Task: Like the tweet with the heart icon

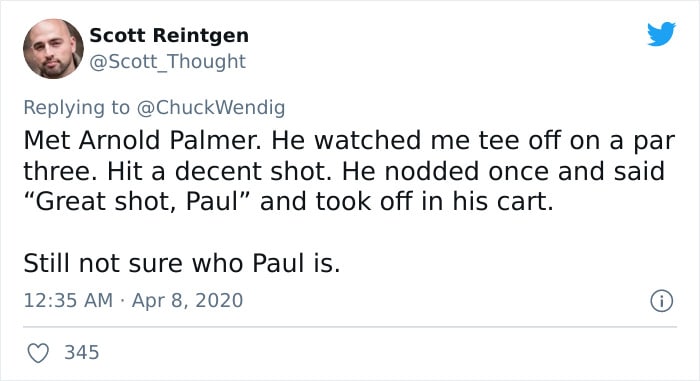Action: tap(38, 353)
